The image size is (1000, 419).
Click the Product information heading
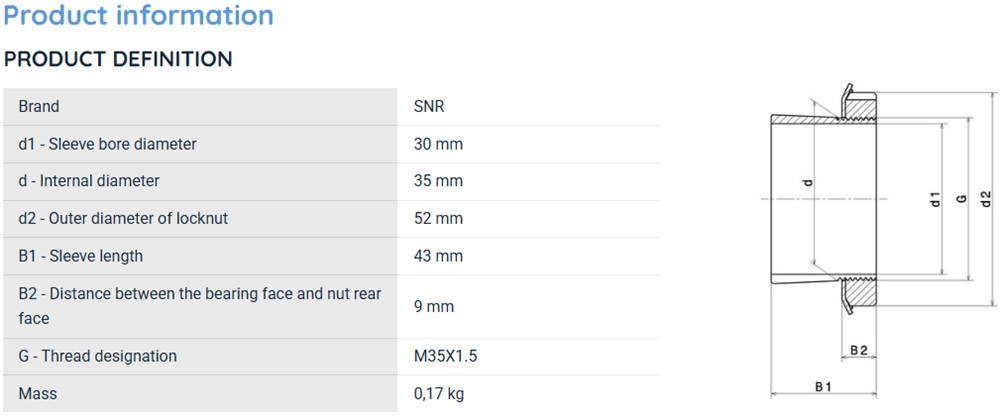click(x=138, y=14)
